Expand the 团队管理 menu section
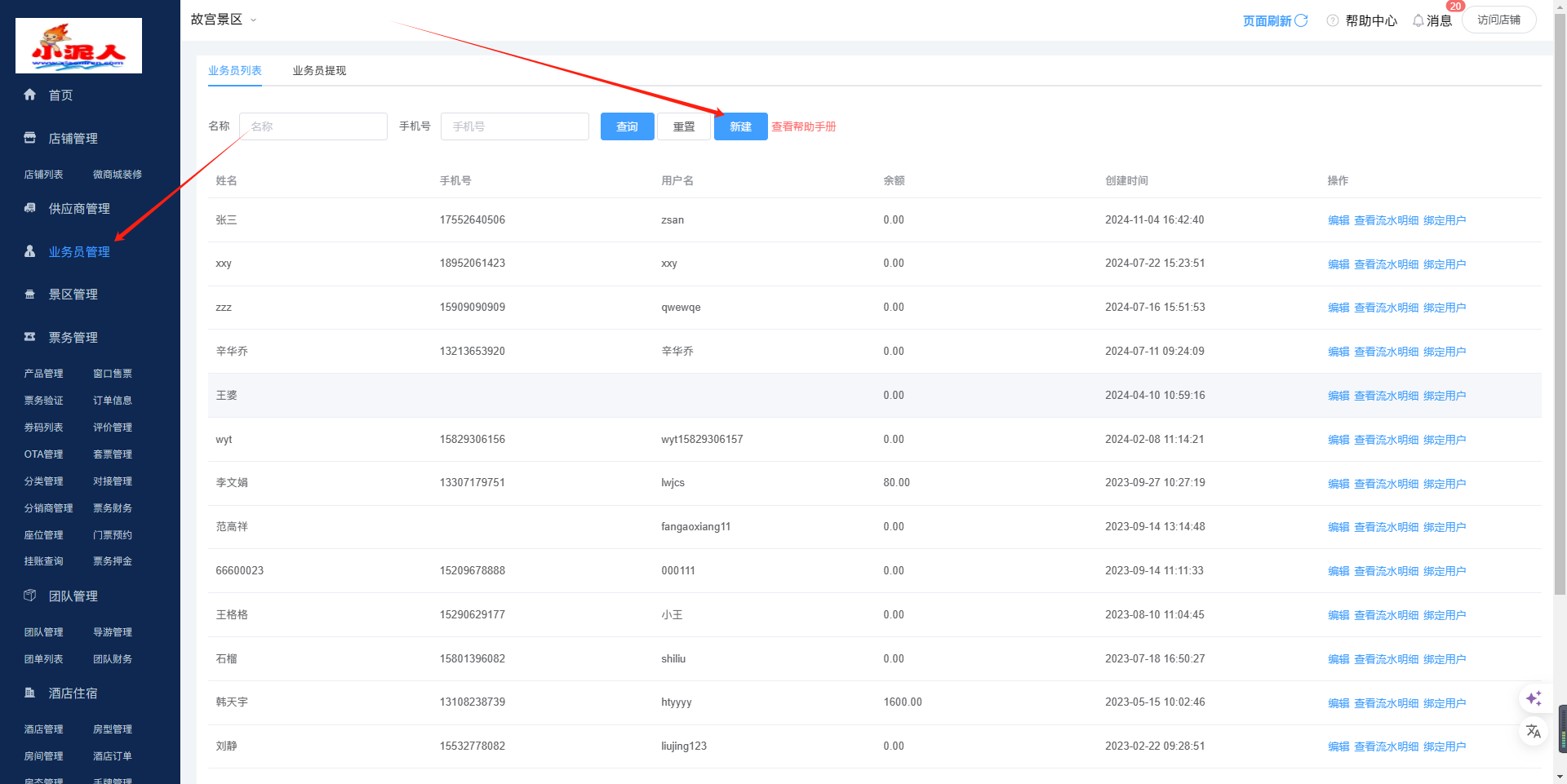The width and height of the screenshot is (1567, 784). (73, 596)
